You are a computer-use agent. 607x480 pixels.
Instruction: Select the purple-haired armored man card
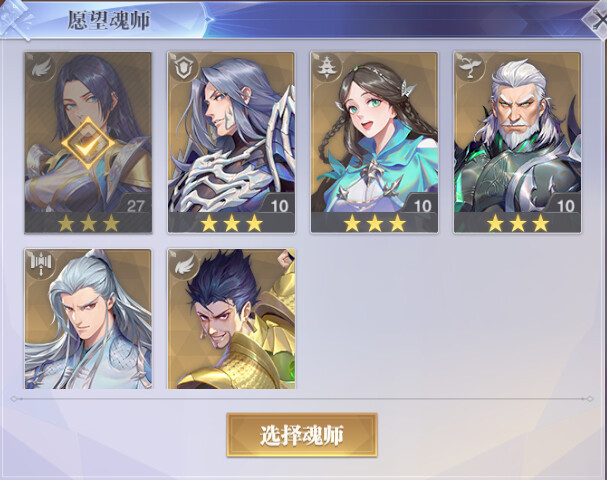pos(231,143)
